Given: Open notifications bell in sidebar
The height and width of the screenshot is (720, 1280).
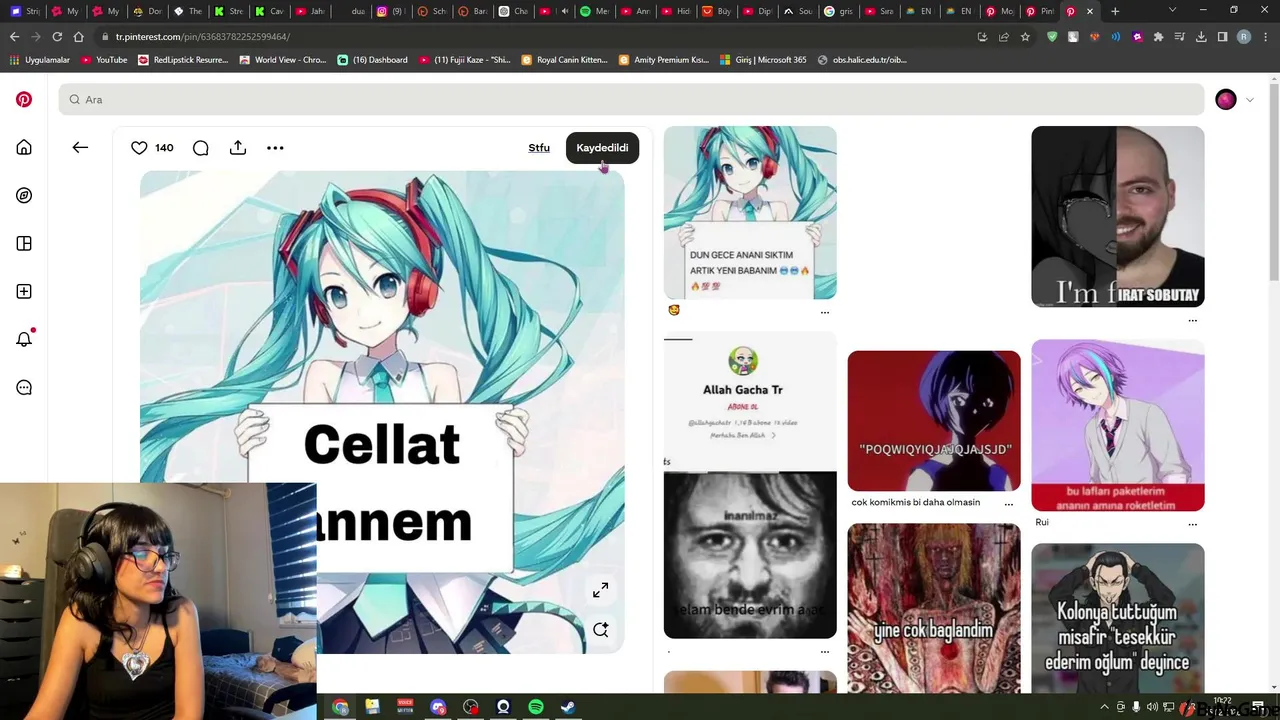Looking at the screenshot, I should tap(24, 339).
